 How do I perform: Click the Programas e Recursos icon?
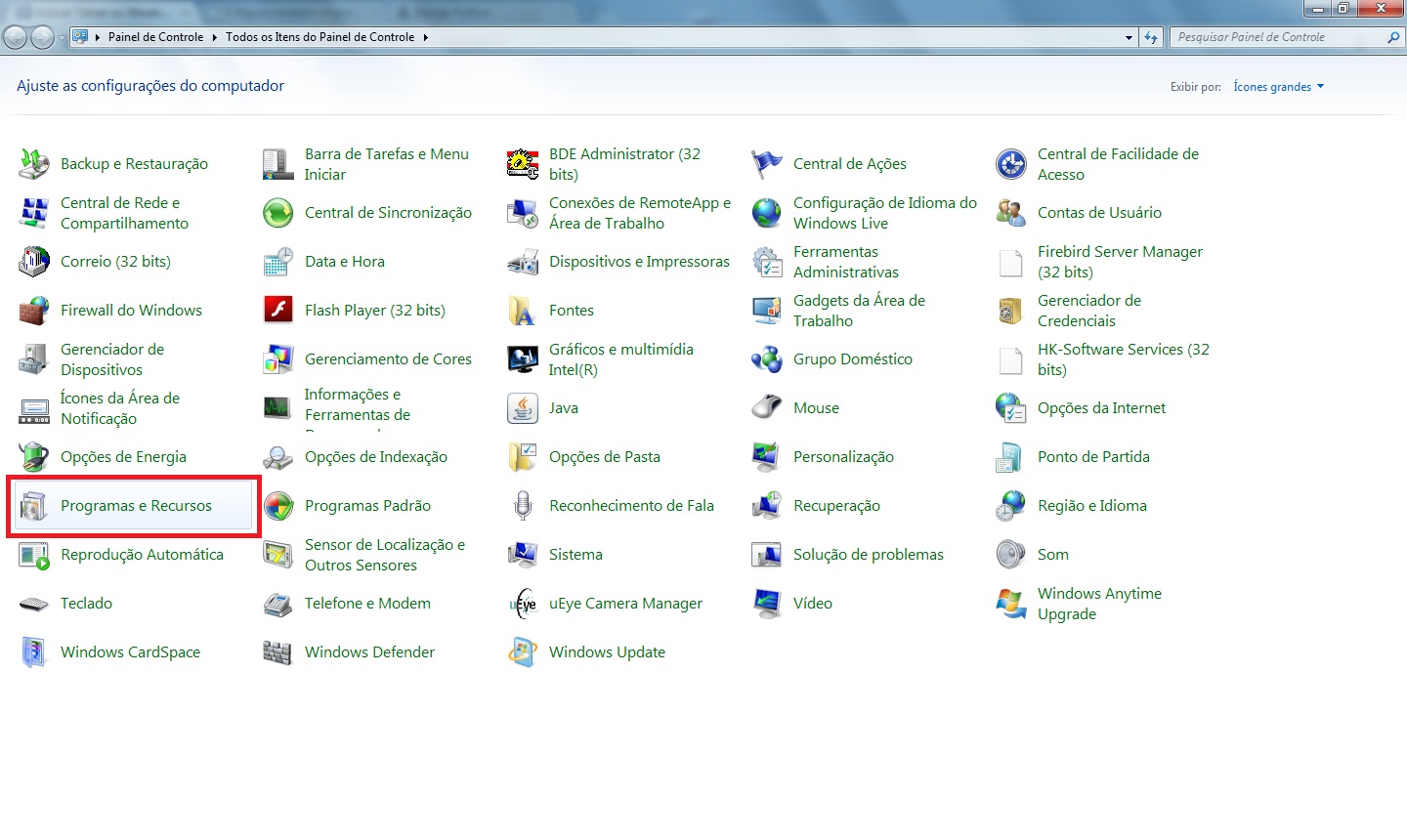[x=34, y=506]
